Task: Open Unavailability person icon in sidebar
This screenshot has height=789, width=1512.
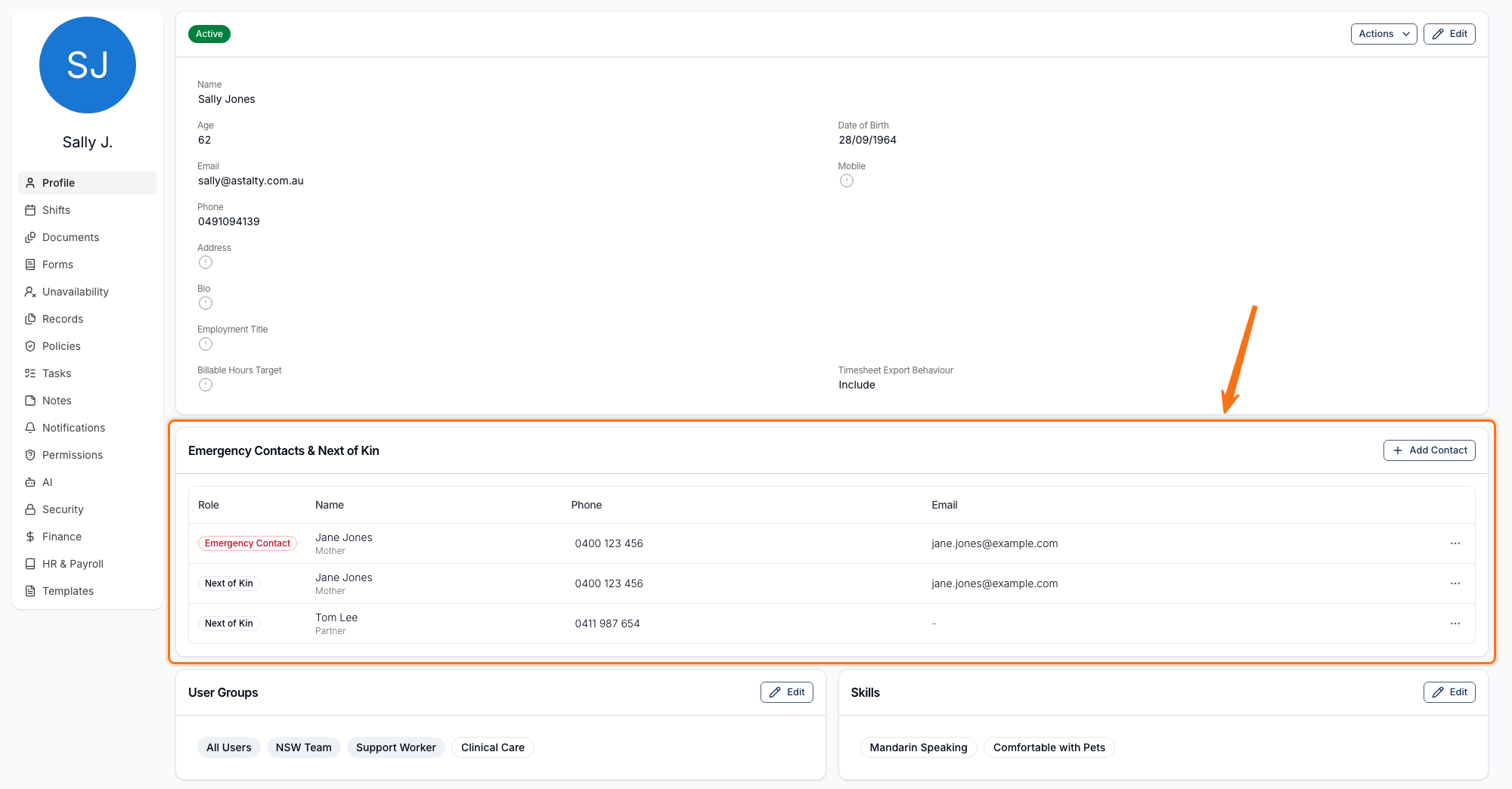Action: (30, 292)
